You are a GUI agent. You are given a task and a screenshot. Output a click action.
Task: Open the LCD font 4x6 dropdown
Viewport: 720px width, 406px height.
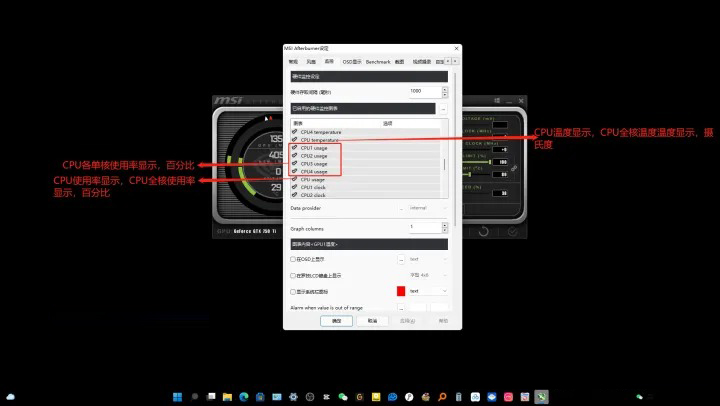[x=428, y=275]
